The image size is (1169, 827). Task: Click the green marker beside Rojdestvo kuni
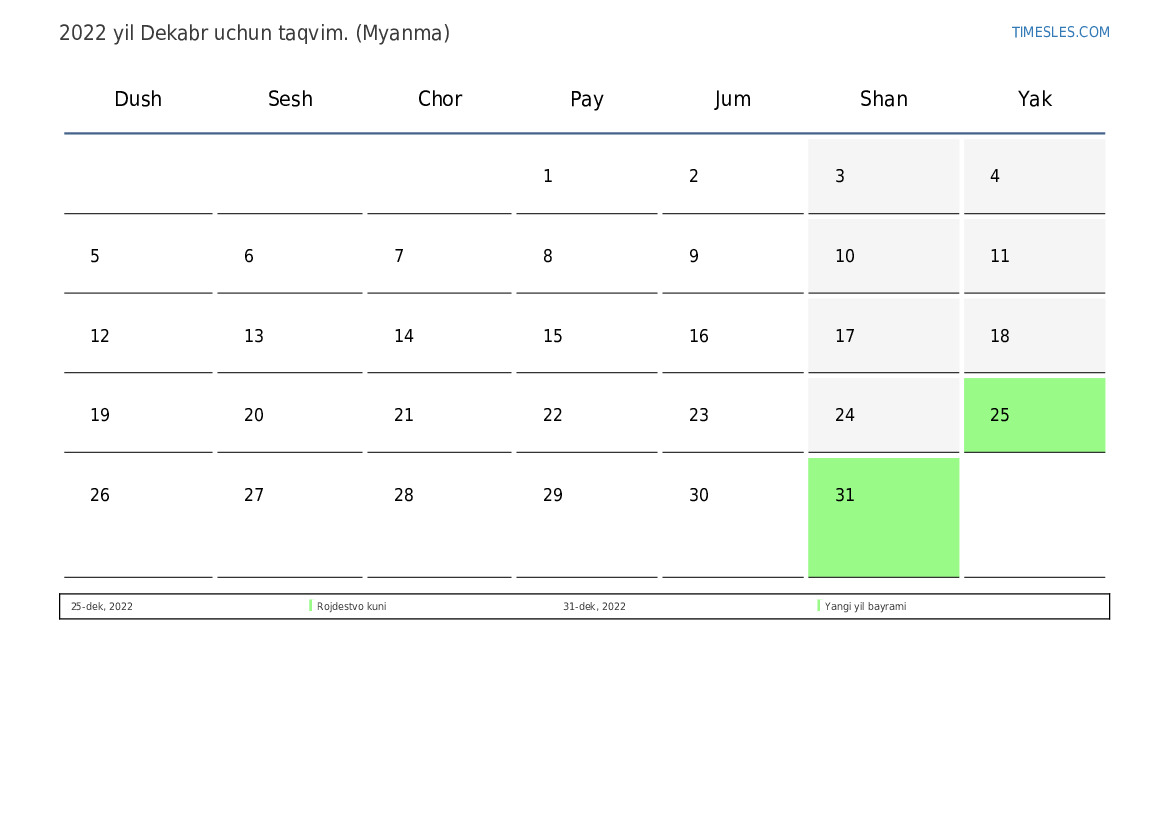pos(311,606)
